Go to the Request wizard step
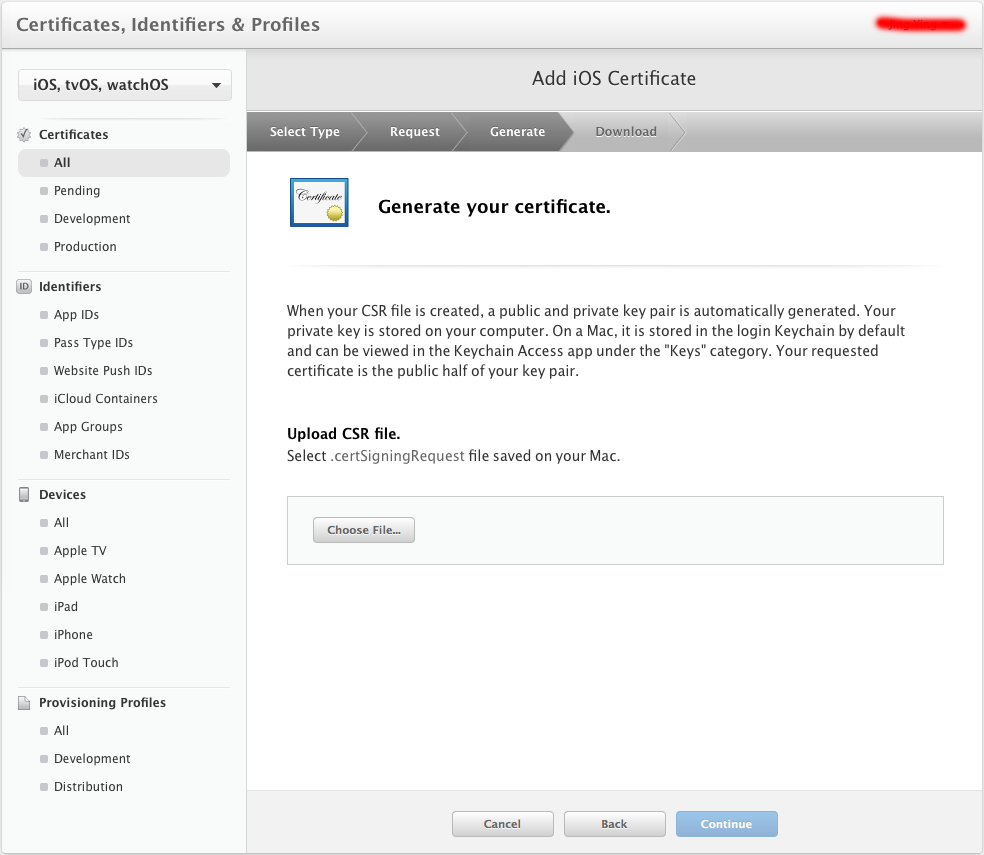984x855 pixels. coord(414,132)
